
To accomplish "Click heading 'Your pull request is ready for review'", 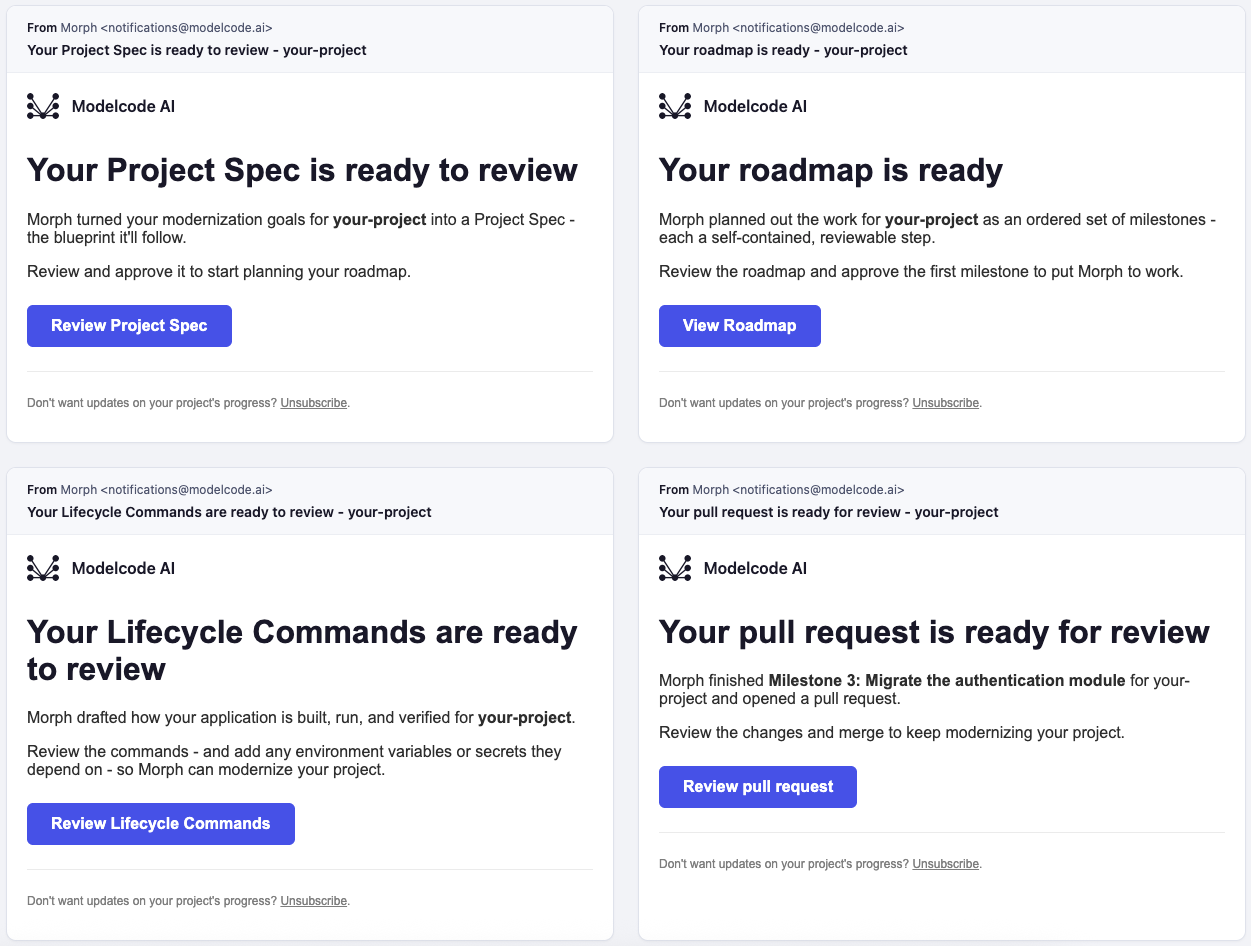I will pyautogui.click(x=934, y=632).
